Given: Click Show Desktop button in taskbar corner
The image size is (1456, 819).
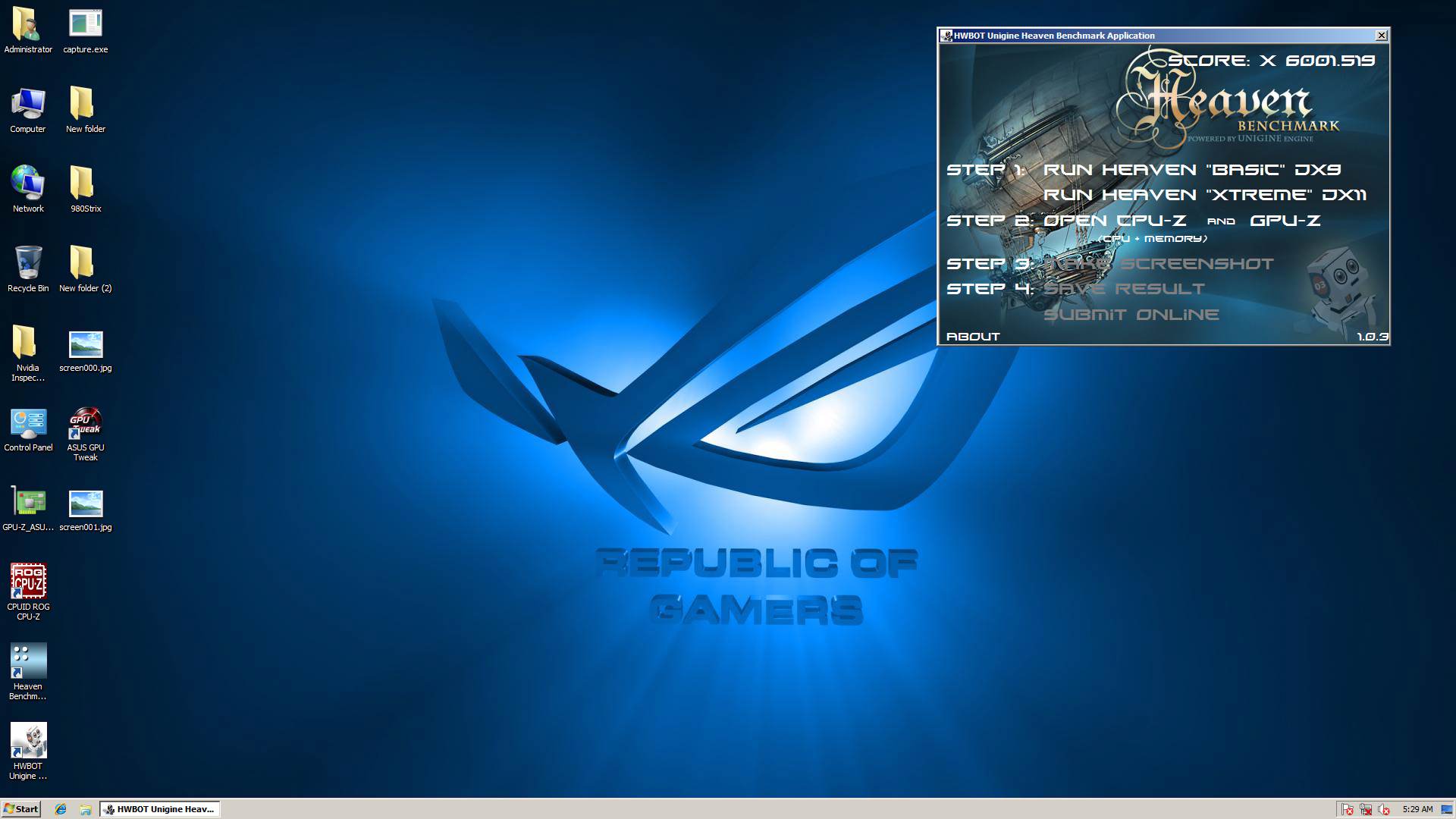Looking at the screenshot, I should click(1447, 809).
